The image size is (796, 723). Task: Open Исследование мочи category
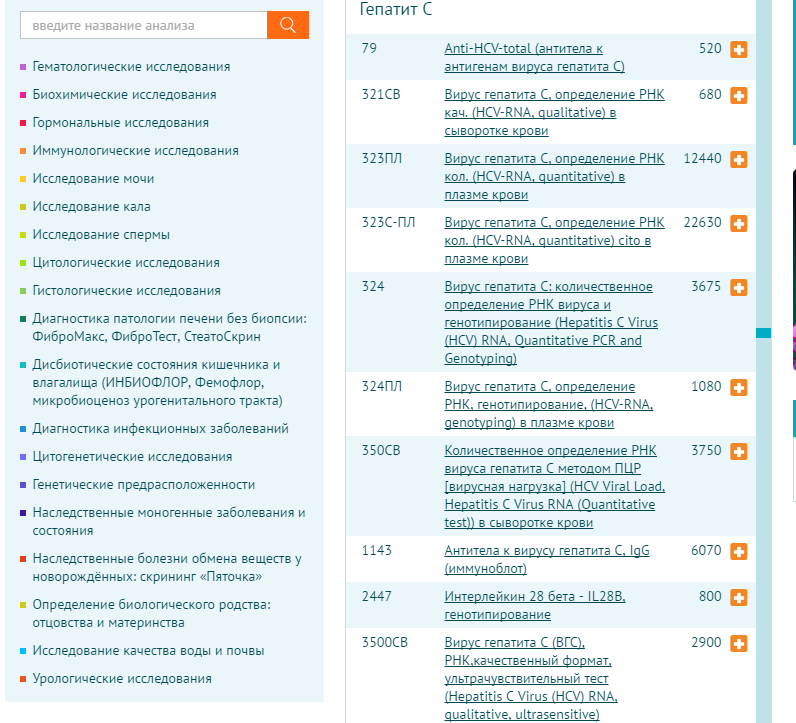(93, 179)
